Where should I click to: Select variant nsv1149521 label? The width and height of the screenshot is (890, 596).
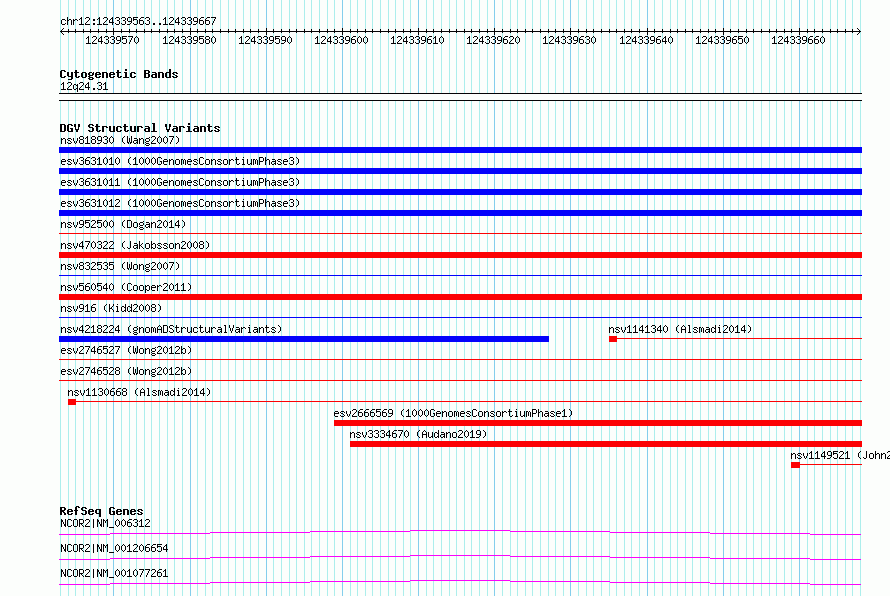coord(839,455)
